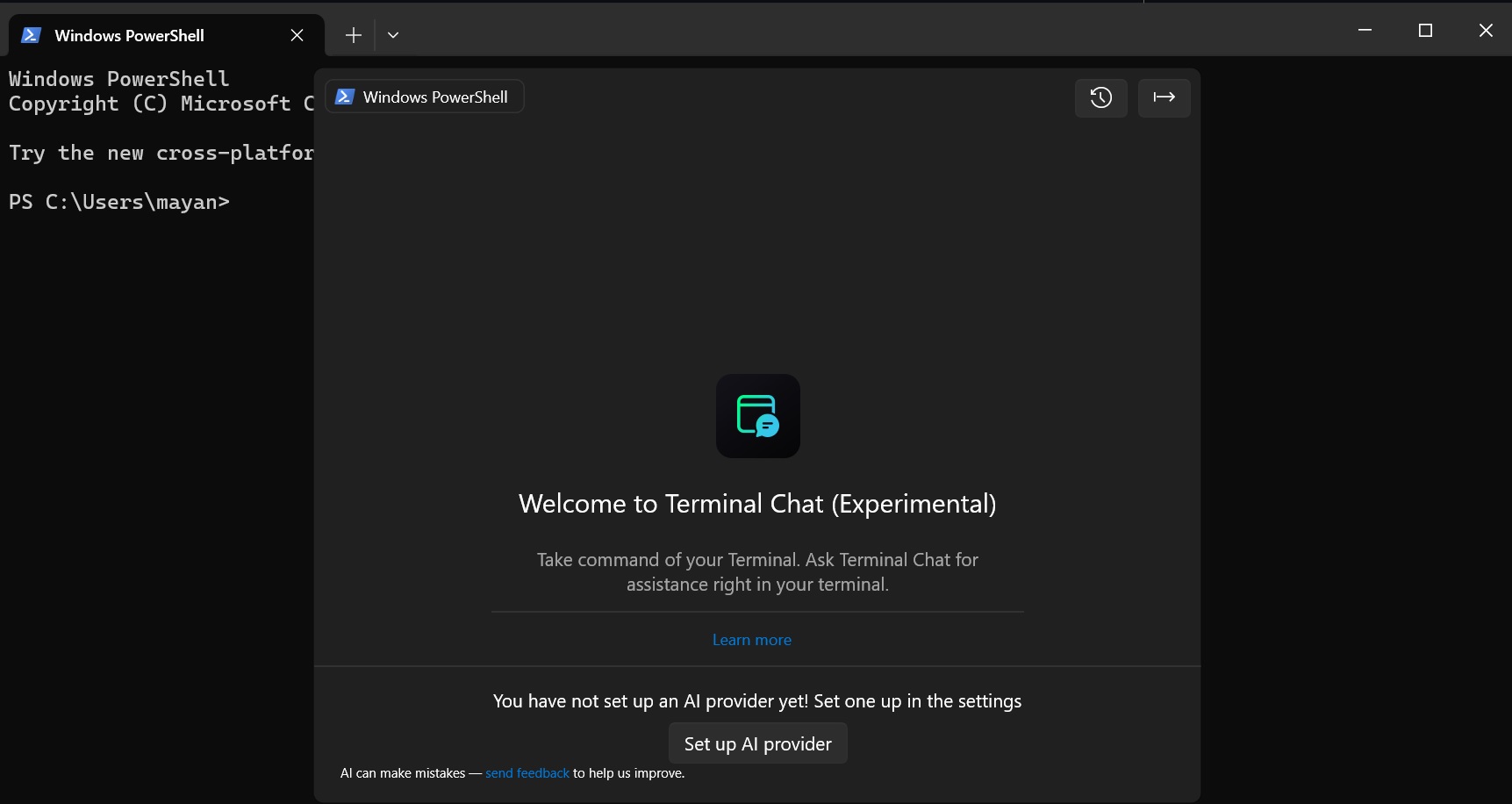Open the chat history panel
The height and width of the screenshot is (804, 1512).
pyautogui.click(x=1100, y=97)
